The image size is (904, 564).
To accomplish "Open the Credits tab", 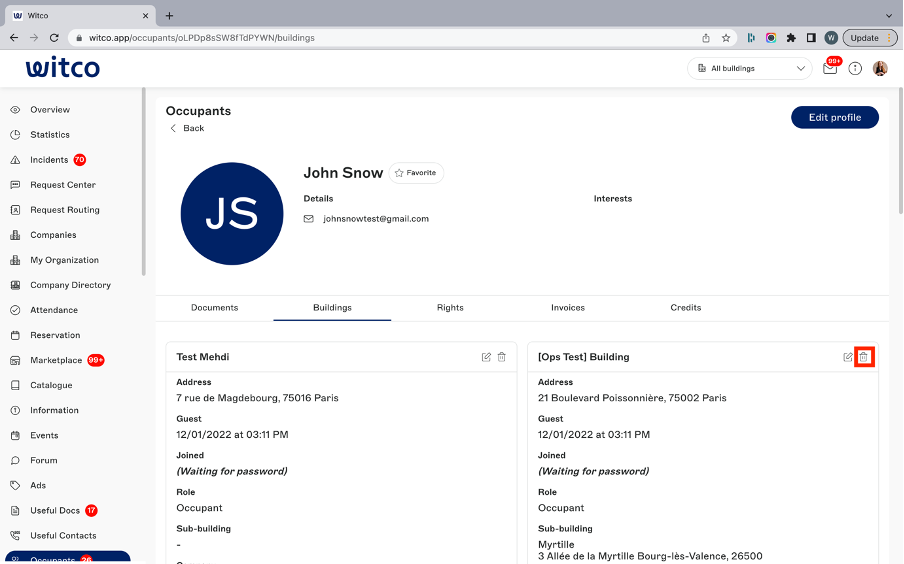I will [685, 308].
